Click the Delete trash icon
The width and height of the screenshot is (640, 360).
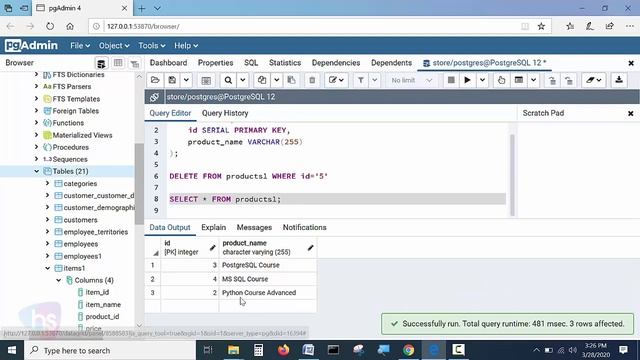click(312, 80)
